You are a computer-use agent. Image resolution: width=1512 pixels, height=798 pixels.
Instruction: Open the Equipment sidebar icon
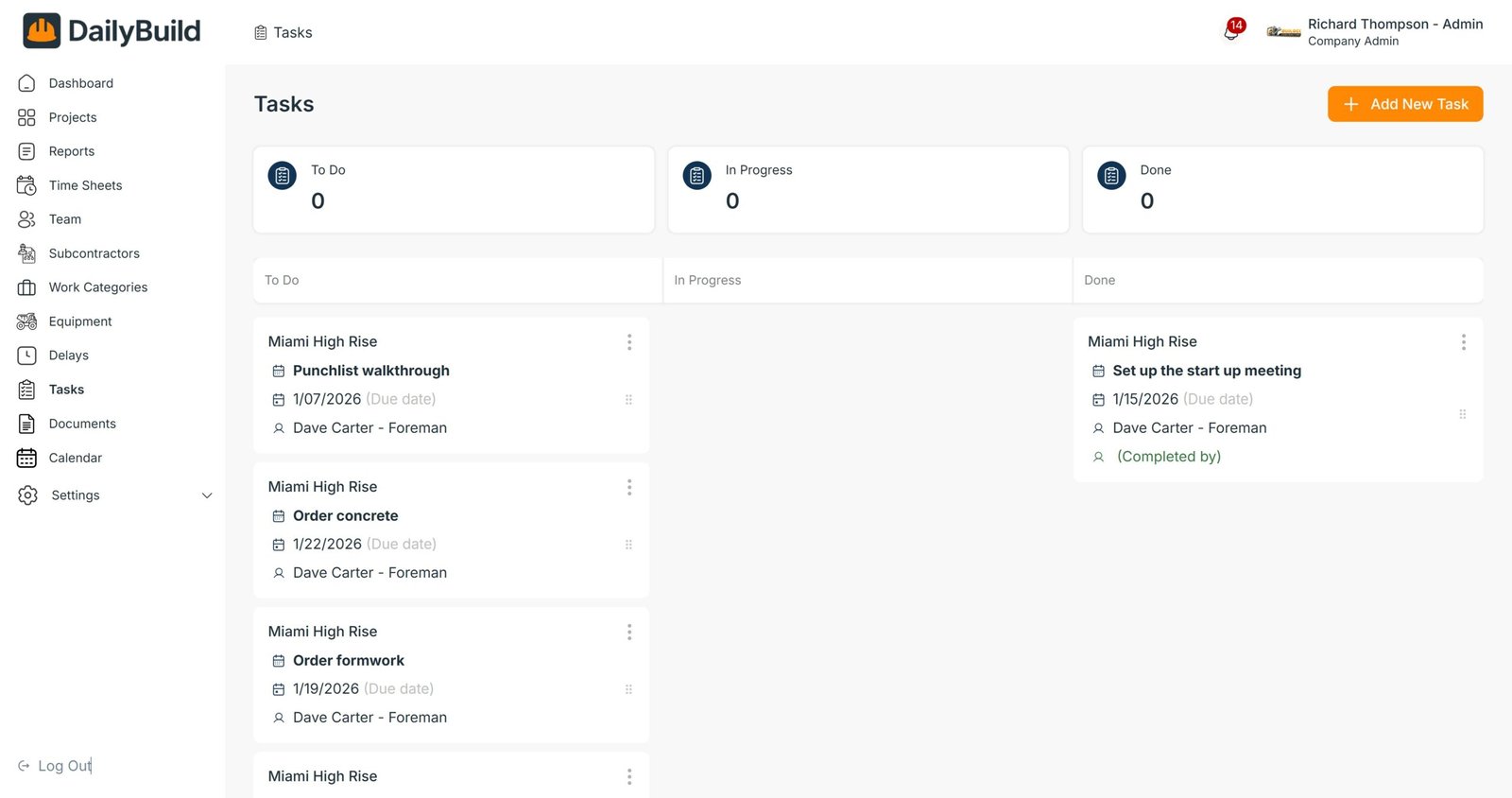point(26,321)
